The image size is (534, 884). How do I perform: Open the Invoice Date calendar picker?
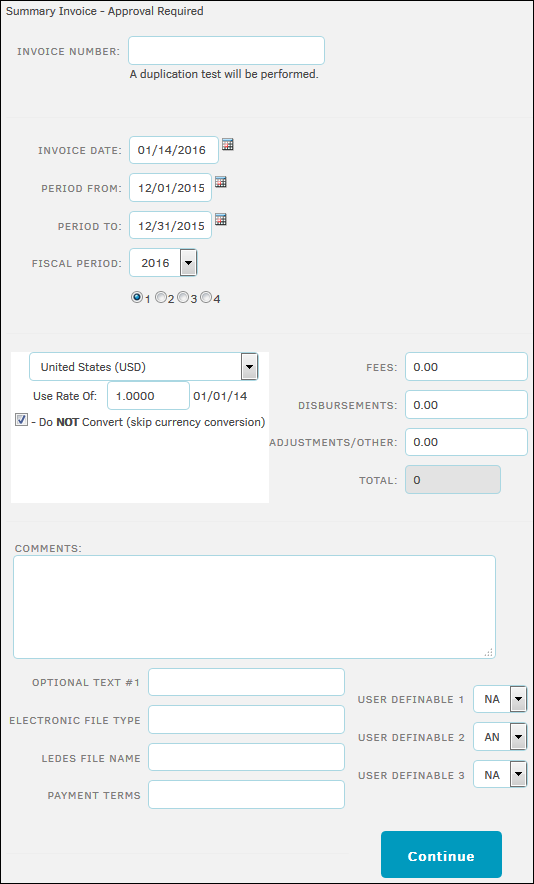click(x=227, y=144)
